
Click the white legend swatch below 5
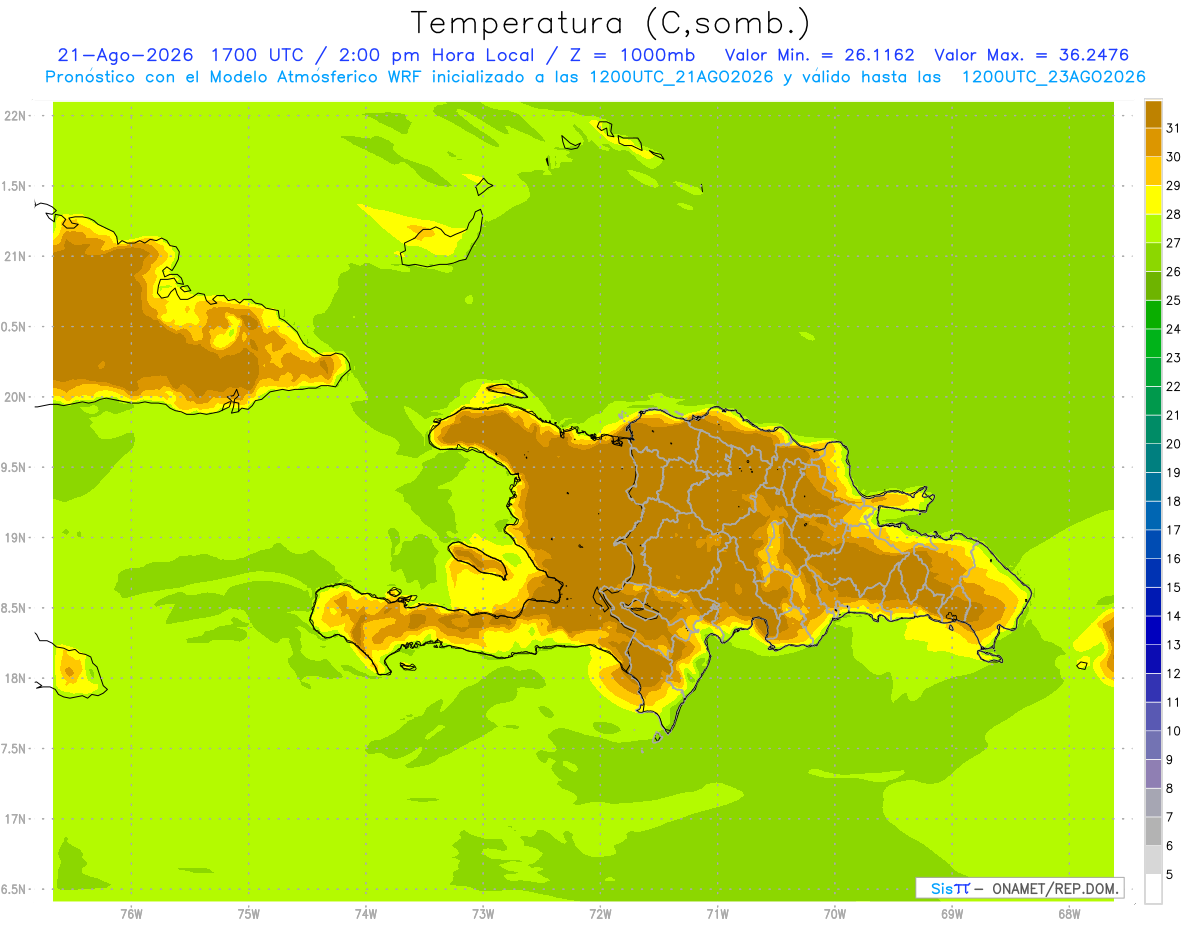click(x=1153, y=889)
